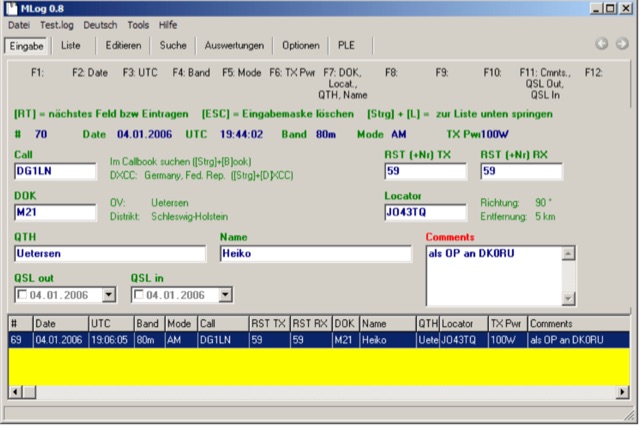Click the Call column header in list
Image resolution: width=640 pixels, height=426 pixels.
222,324
